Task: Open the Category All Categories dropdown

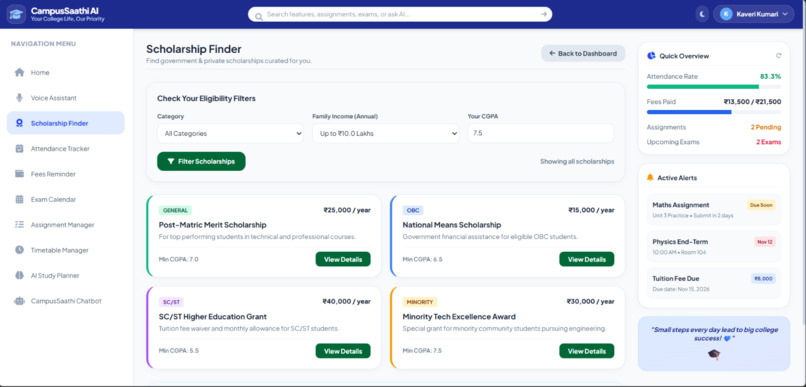Action: pyautogui.click(x=230, y=133)
